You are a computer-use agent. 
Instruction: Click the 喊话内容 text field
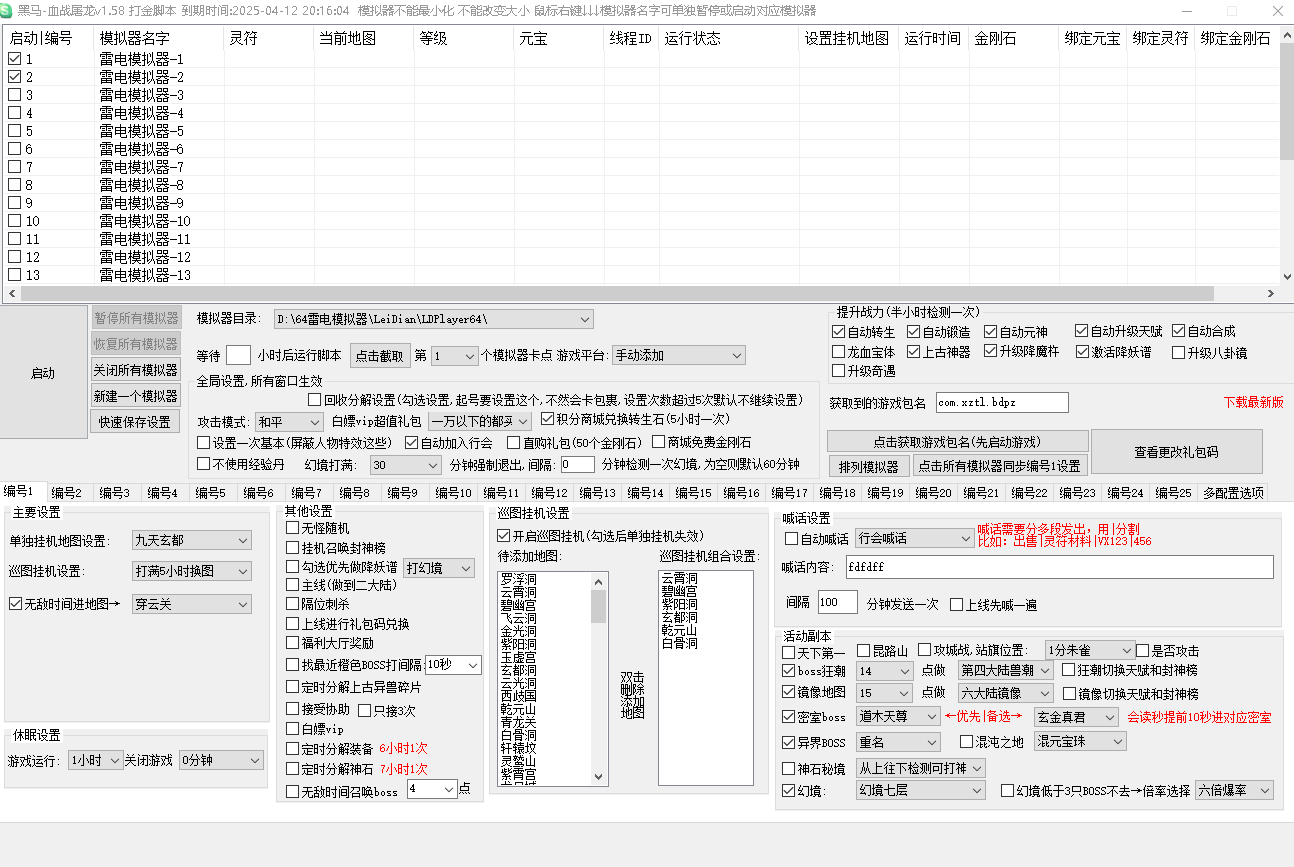pos(1058,567)
